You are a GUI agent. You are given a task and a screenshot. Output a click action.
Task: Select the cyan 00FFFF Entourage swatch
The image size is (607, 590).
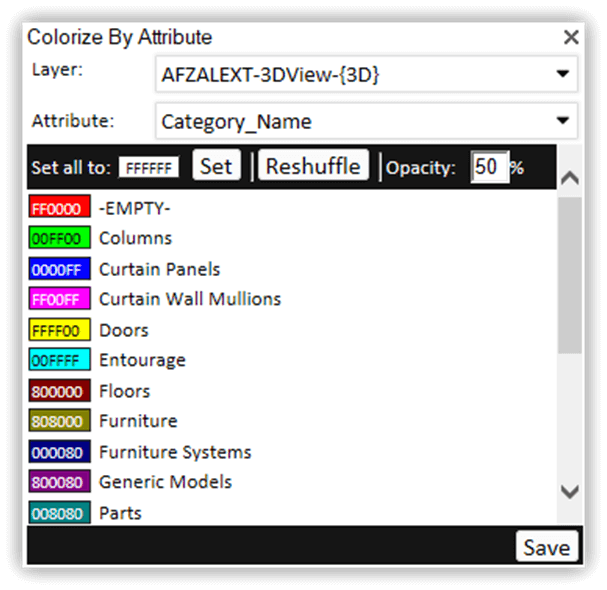click(60, 360)
